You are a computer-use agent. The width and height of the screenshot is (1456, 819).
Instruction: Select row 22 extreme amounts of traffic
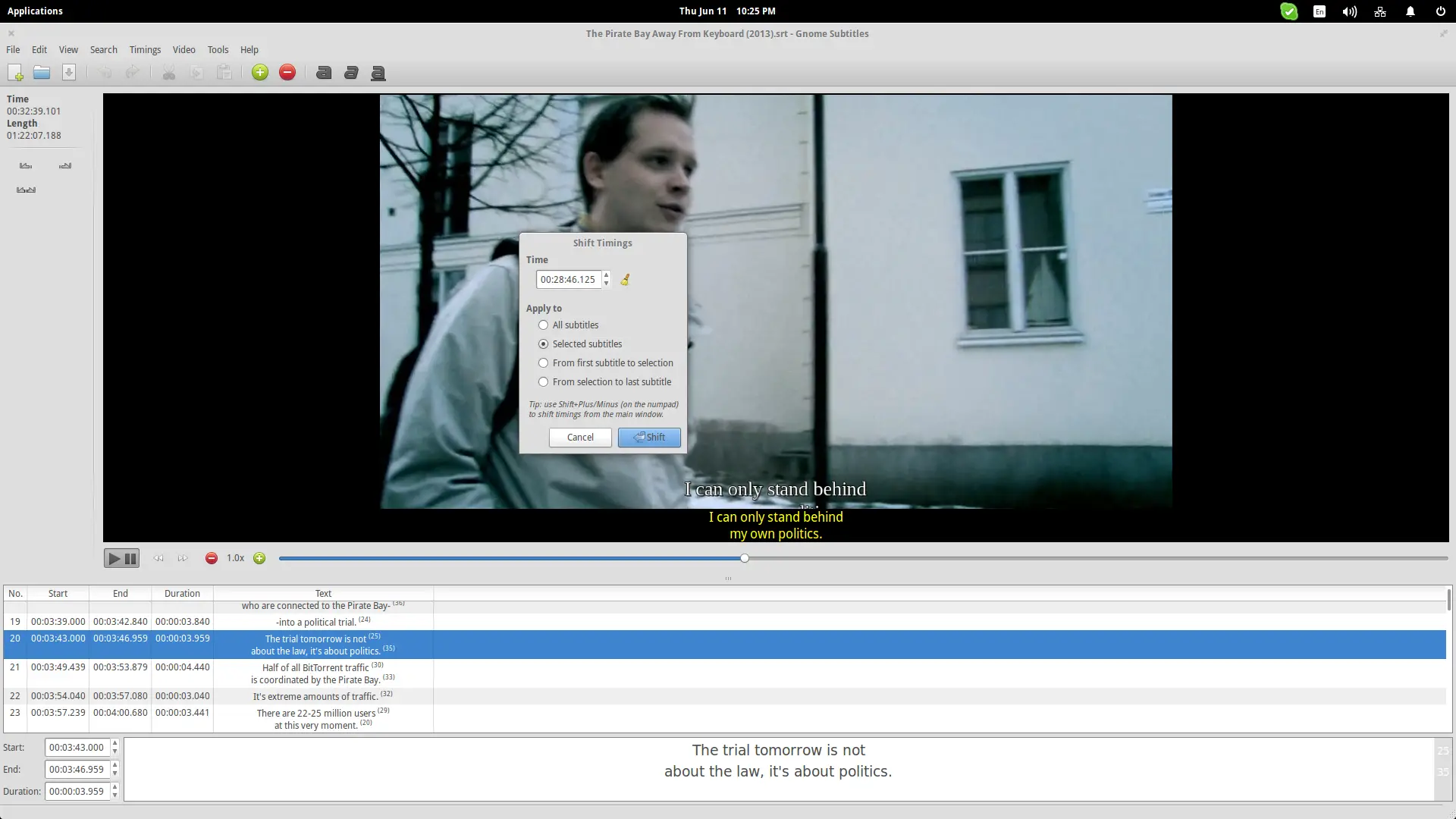(724, 696)
